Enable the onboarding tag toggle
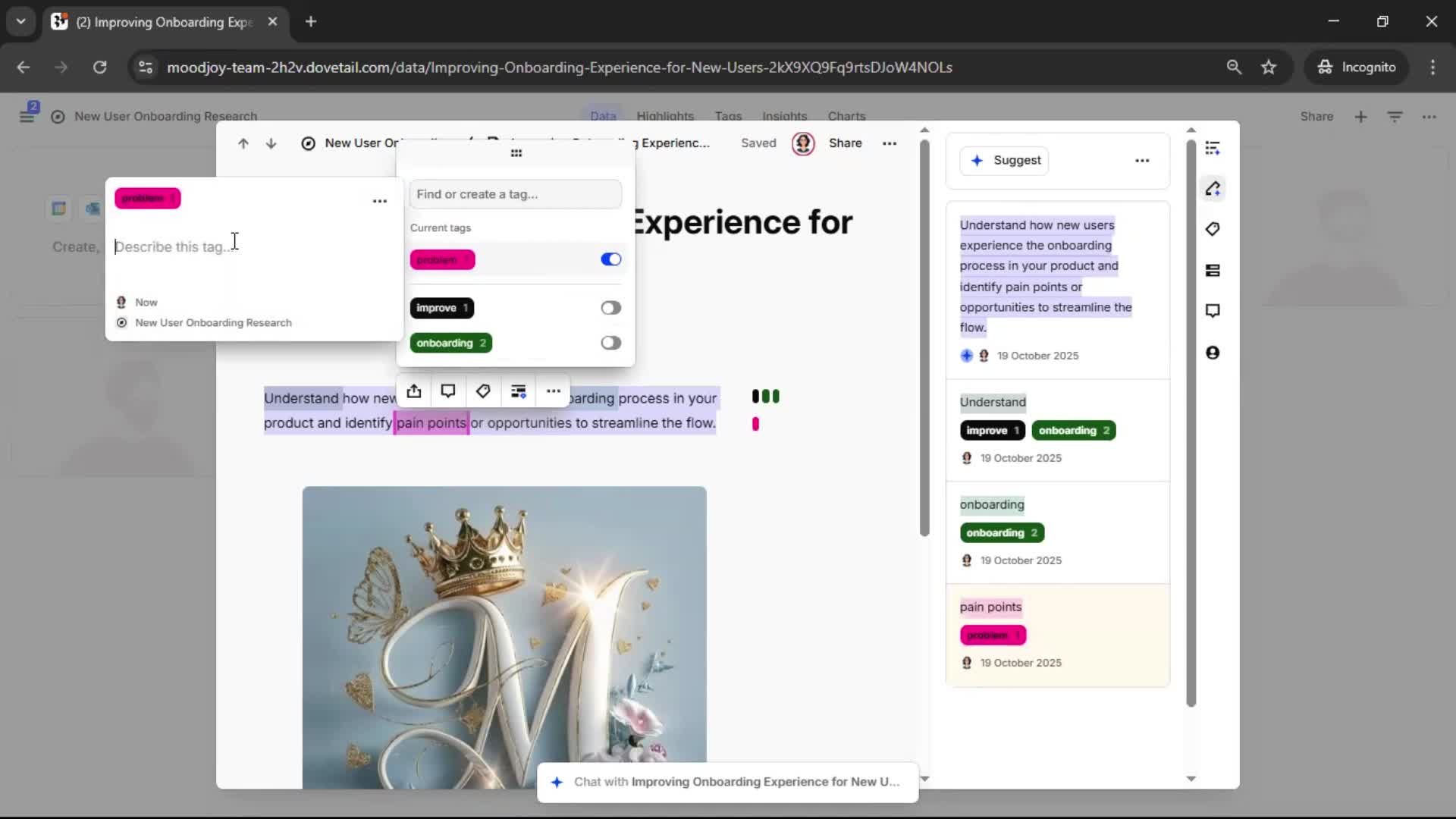 click(610, 343)
